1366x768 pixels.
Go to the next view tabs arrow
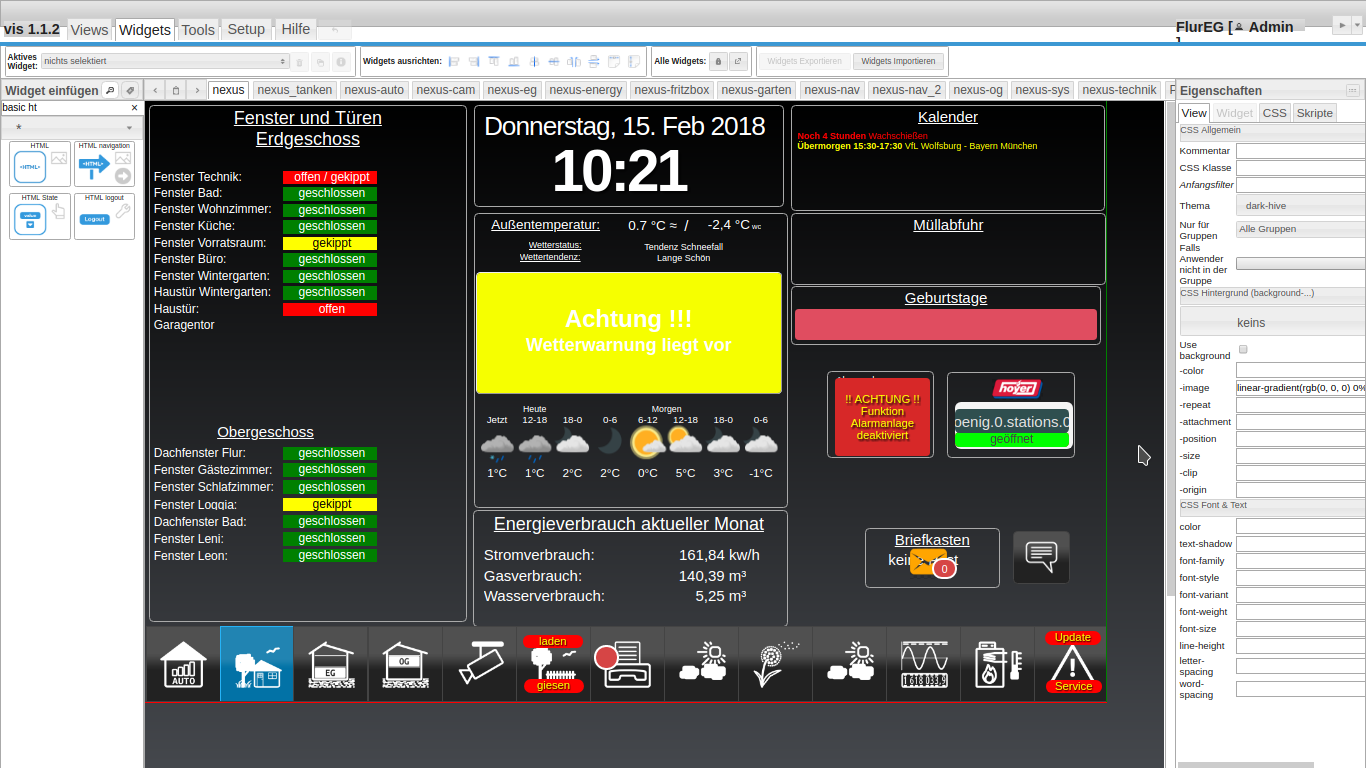(x=197, y=90)
